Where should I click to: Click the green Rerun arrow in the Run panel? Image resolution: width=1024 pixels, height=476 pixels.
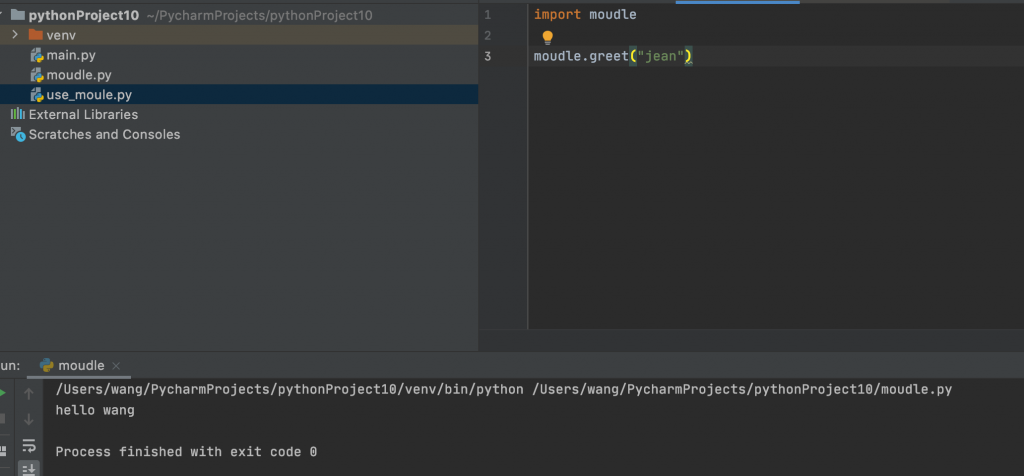[x=2, y=393]
